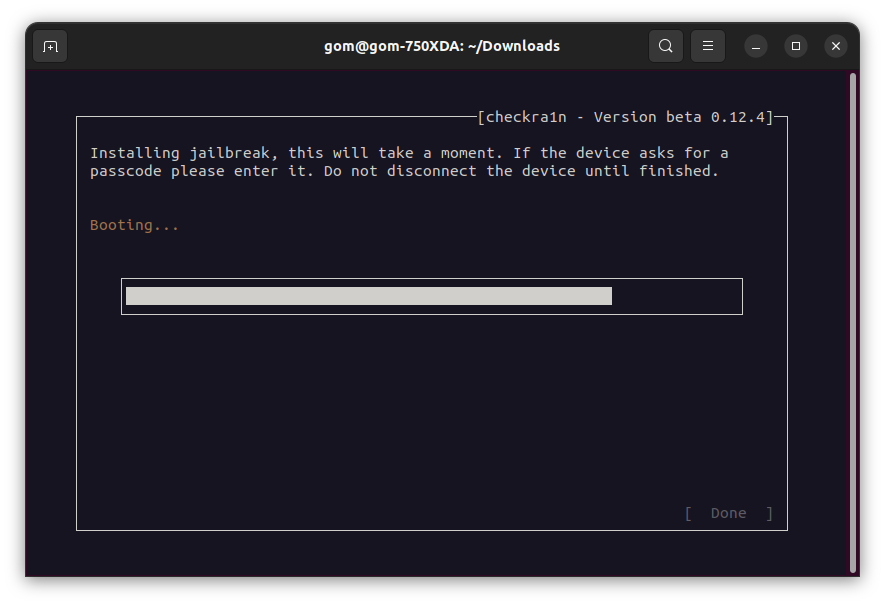Viewport: 885px width, 605px height.
Task: Click the 'checkra1n - Version beta 0.12.4' header
Action: 625,117
